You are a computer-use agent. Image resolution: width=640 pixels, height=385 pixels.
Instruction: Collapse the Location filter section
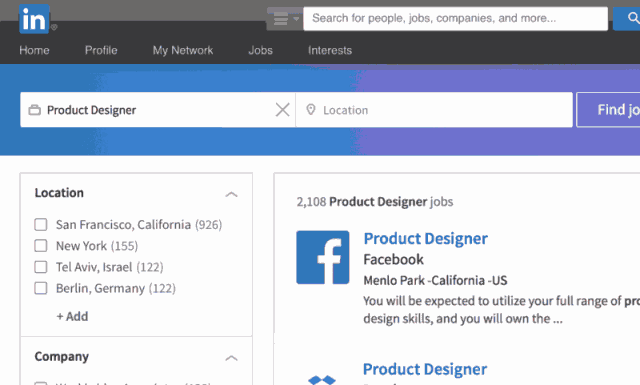pos(231,194)
